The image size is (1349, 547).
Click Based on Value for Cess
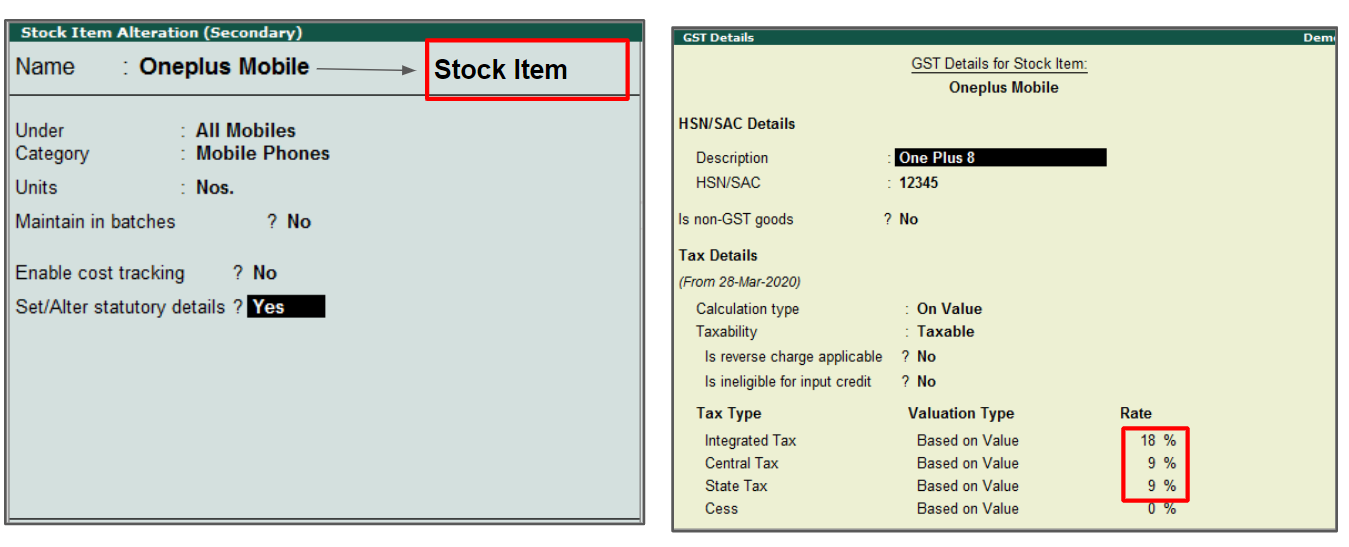click(967, 509)
